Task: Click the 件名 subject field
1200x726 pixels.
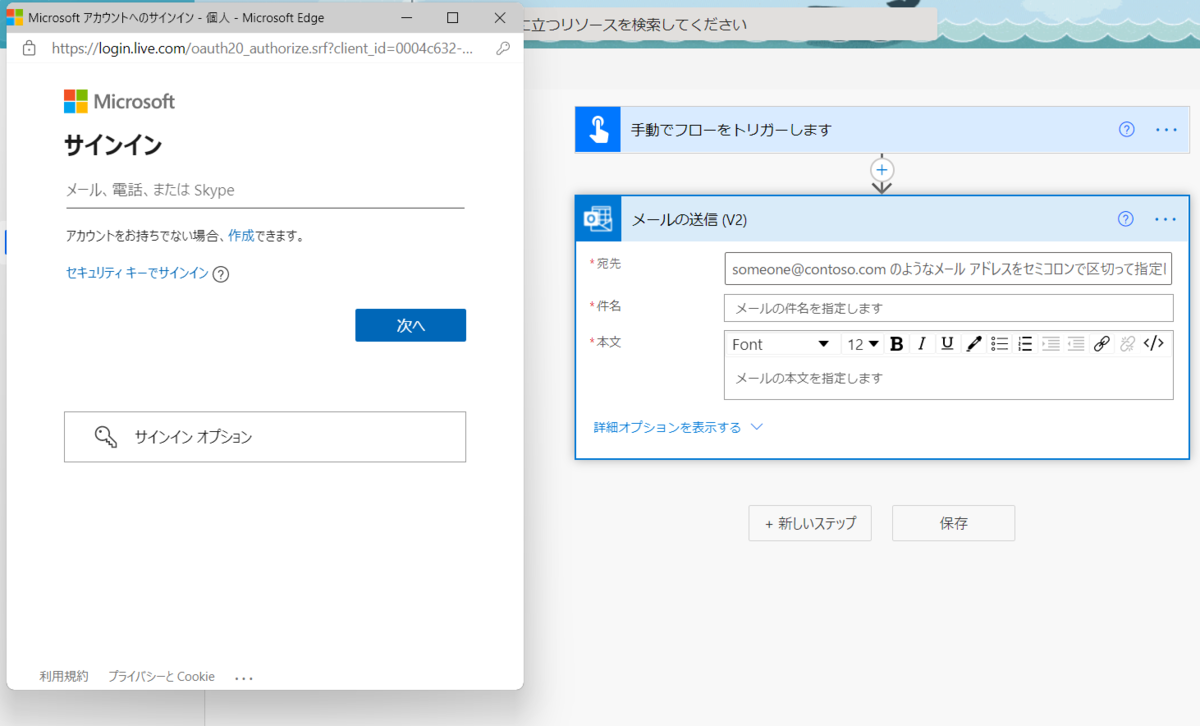Action: click(948, 308)
